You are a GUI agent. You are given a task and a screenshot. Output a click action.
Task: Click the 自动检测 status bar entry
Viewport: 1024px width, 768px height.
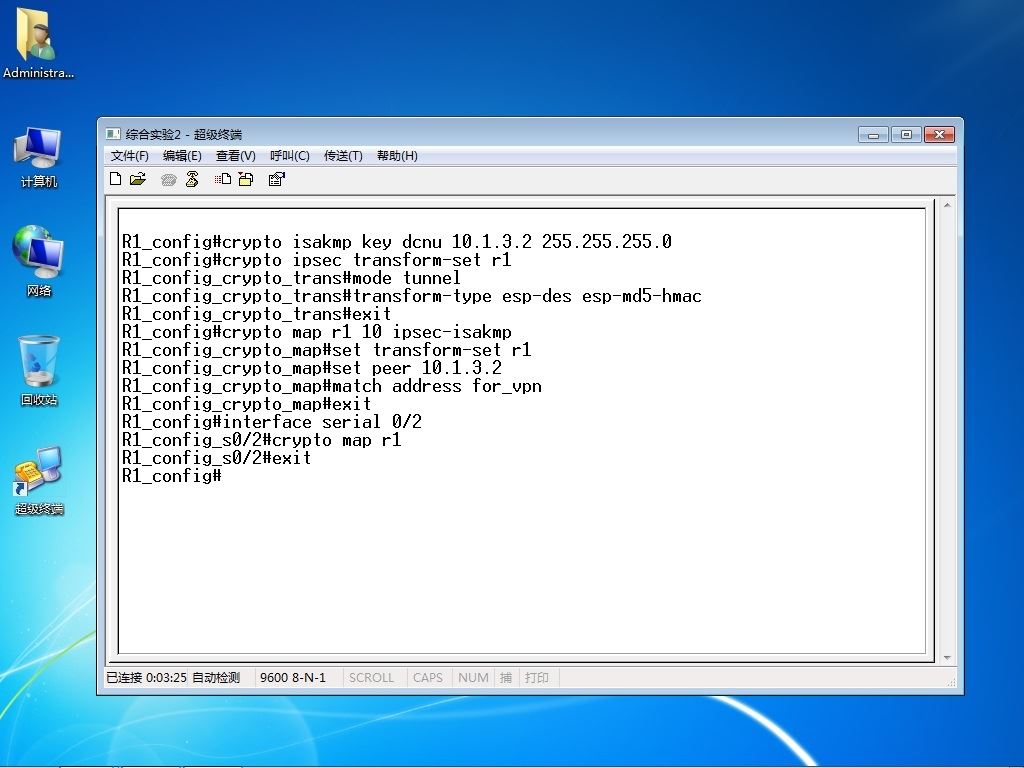[x=216, y=677]
